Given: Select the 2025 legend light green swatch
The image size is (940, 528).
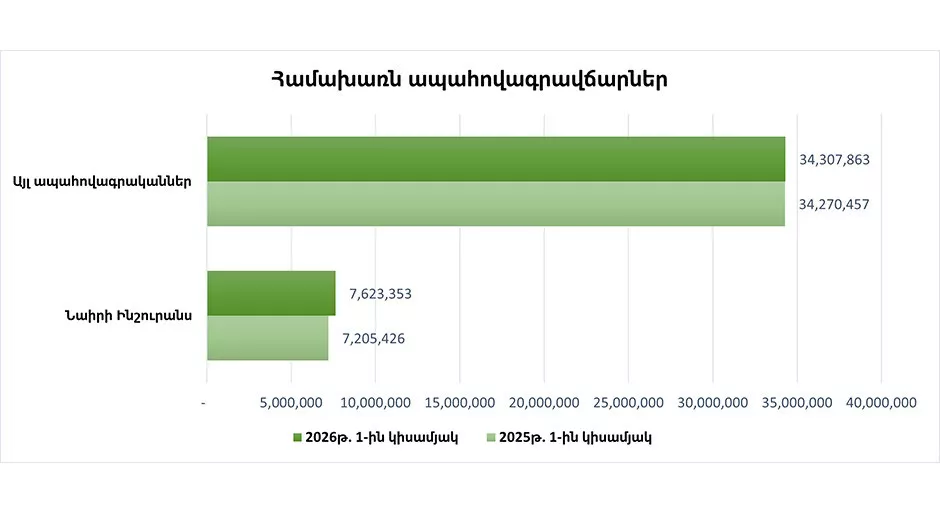Looking at the screenshot, I should [x=491, y=438].
